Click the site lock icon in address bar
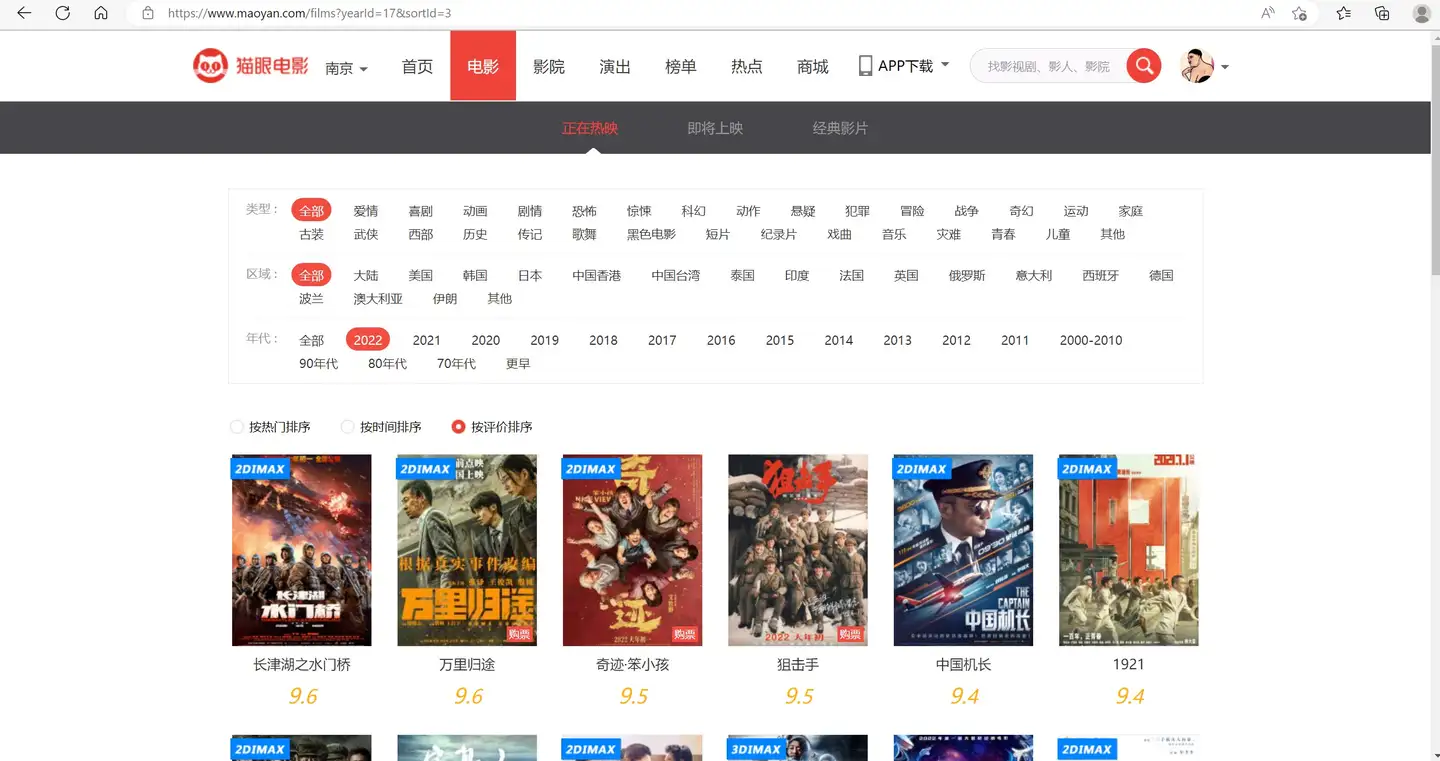1440x761 pixels. [148, 13]
